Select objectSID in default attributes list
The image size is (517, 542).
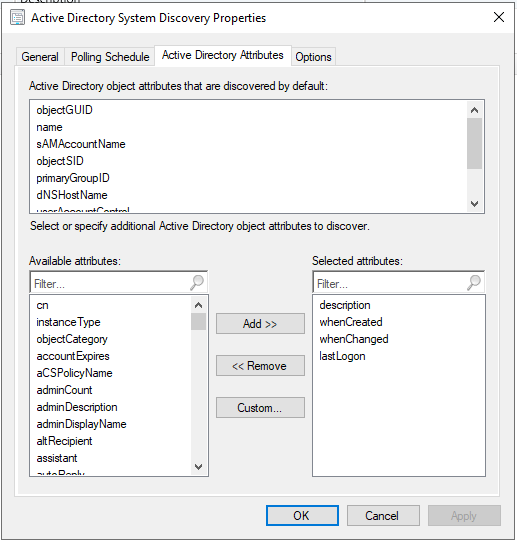point(60,161)
